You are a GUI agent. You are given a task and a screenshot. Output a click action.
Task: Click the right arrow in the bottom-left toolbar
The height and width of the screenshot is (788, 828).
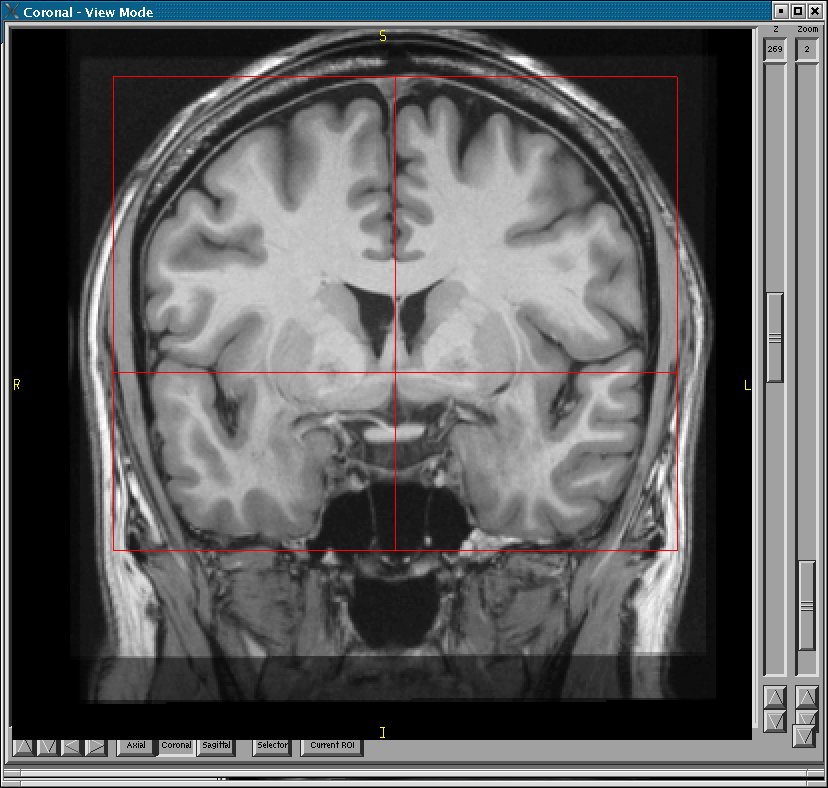tap(95, 746)
